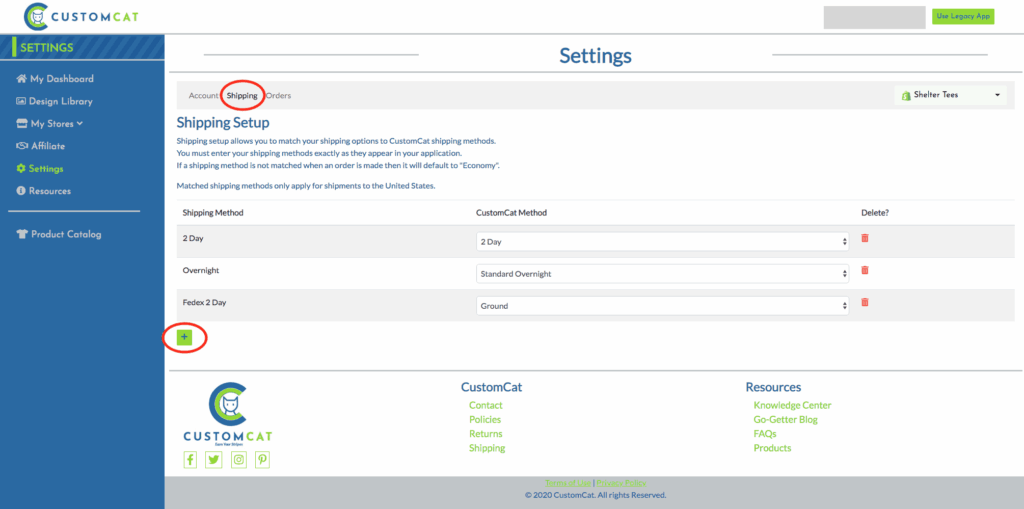Click the My Stores storefront icon
The height and width of the screenshot is (509, 1024).
(x=22, y=123)
